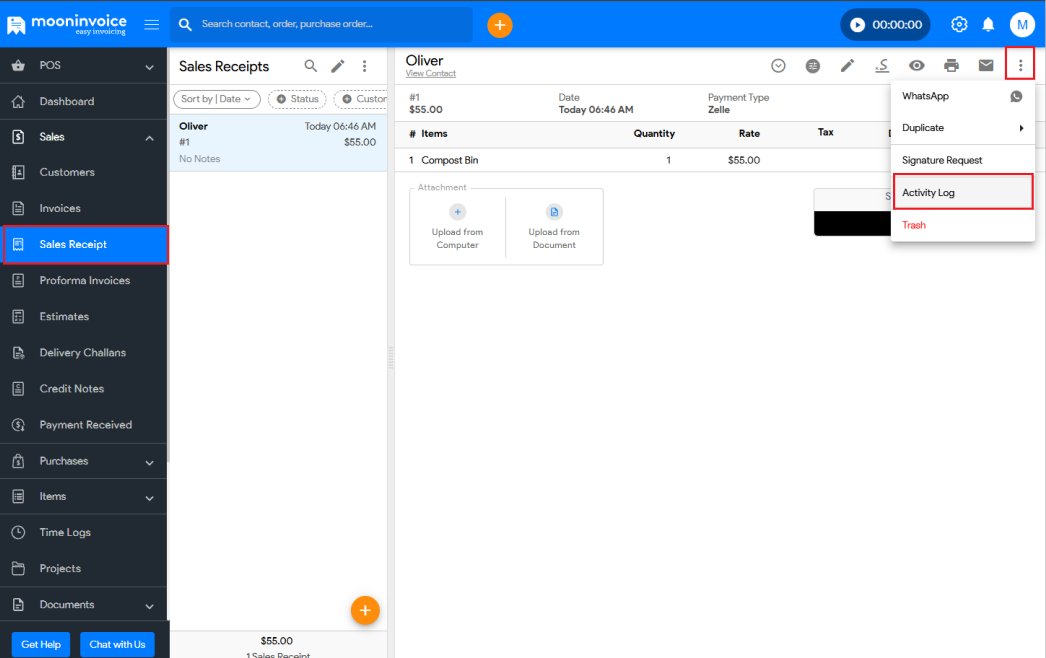Click the Chat with Us button

[117, 644]
